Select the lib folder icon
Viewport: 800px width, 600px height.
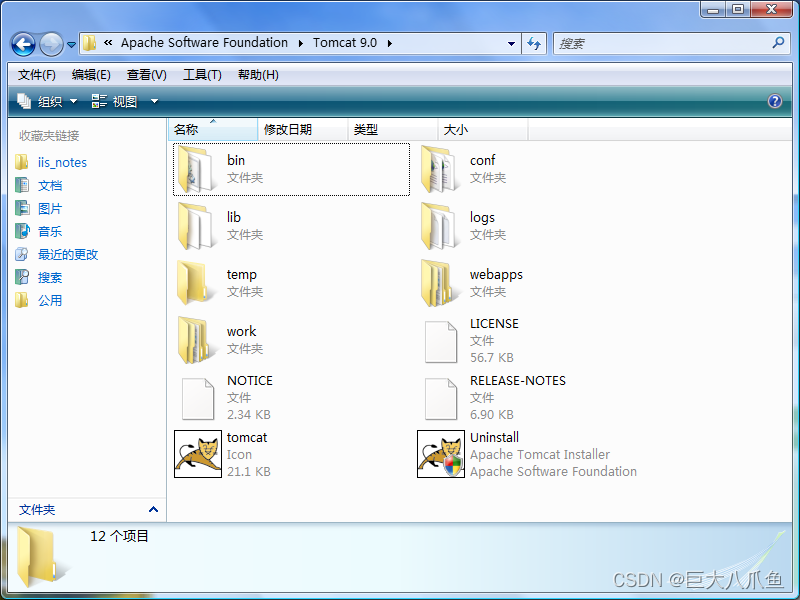197,226
